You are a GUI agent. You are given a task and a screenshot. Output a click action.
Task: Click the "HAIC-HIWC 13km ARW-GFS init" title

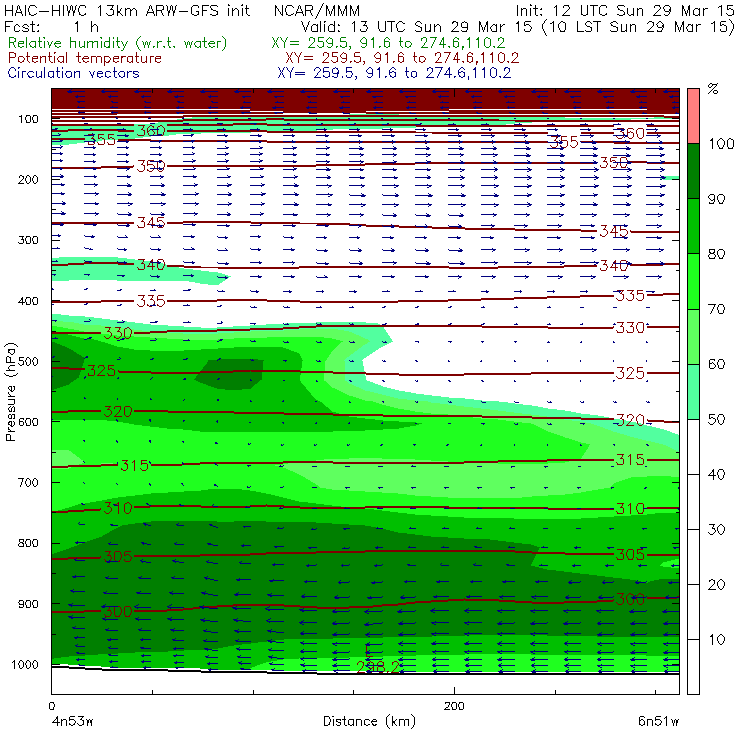coord(127,10)
